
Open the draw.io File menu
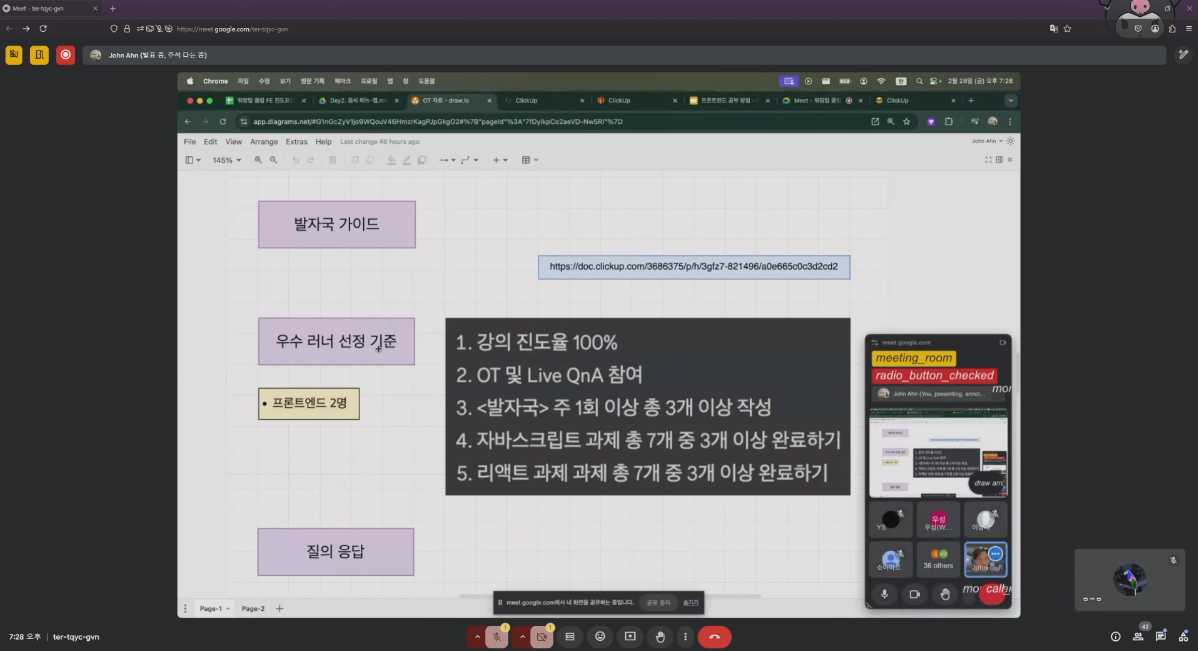(189, 141)
